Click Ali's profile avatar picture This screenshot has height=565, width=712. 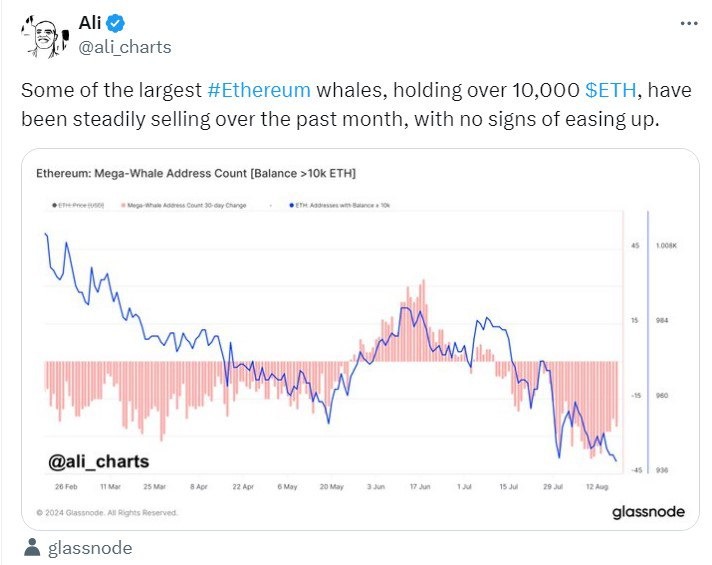pyautogui.click(x=39, y=36)
